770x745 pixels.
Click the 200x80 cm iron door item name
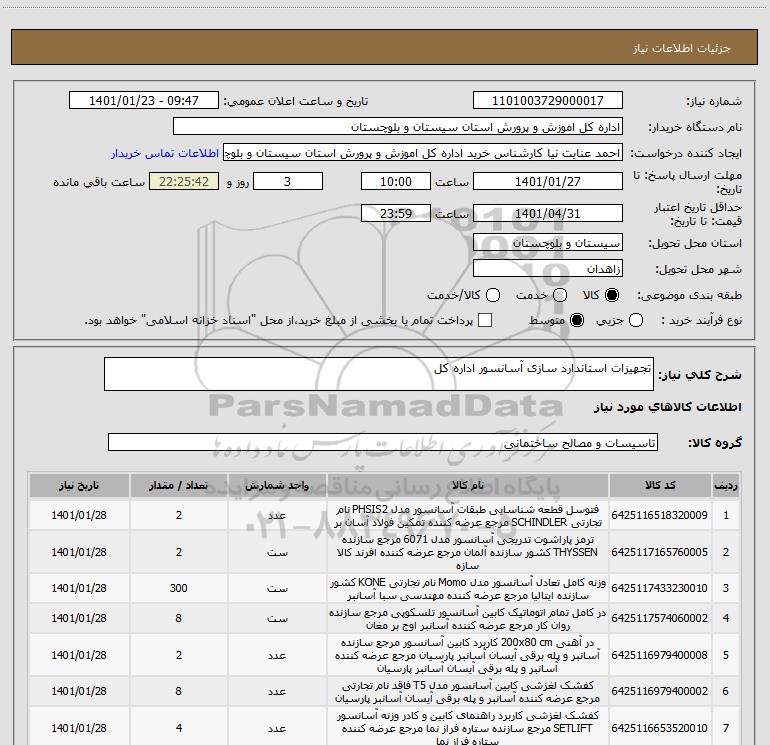tap(468, 656)
